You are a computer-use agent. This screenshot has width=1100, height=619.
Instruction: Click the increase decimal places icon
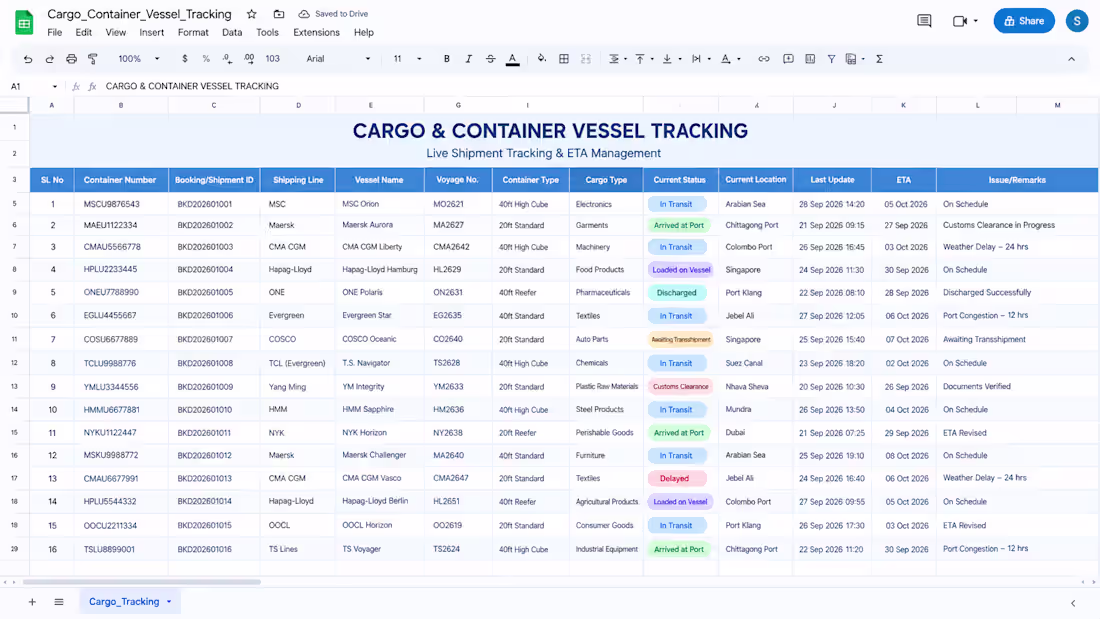tap(249, 59)
